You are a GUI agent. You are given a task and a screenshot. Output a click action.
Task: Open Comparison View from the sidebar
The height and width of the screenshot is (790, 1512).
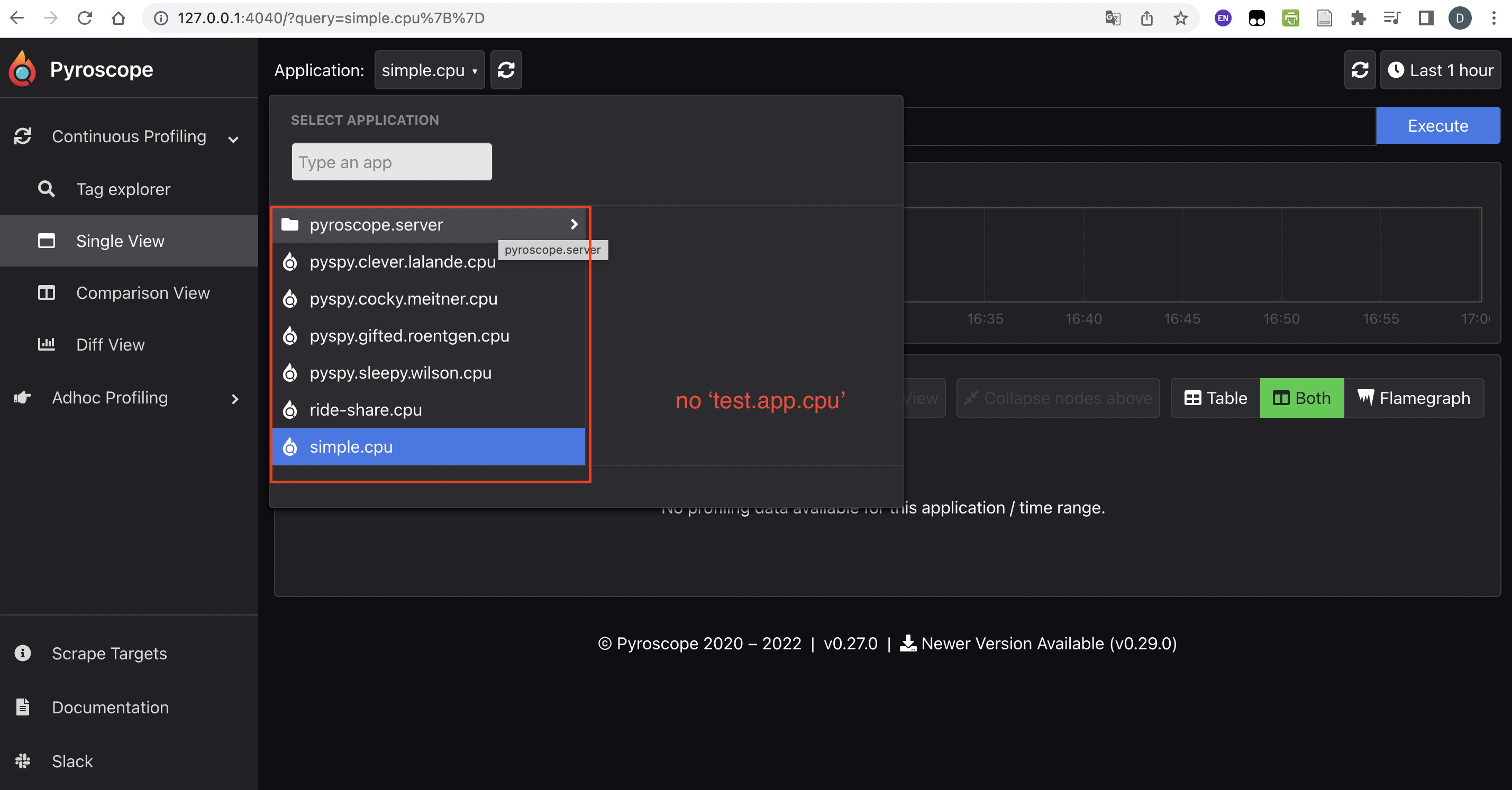(143, 292)
